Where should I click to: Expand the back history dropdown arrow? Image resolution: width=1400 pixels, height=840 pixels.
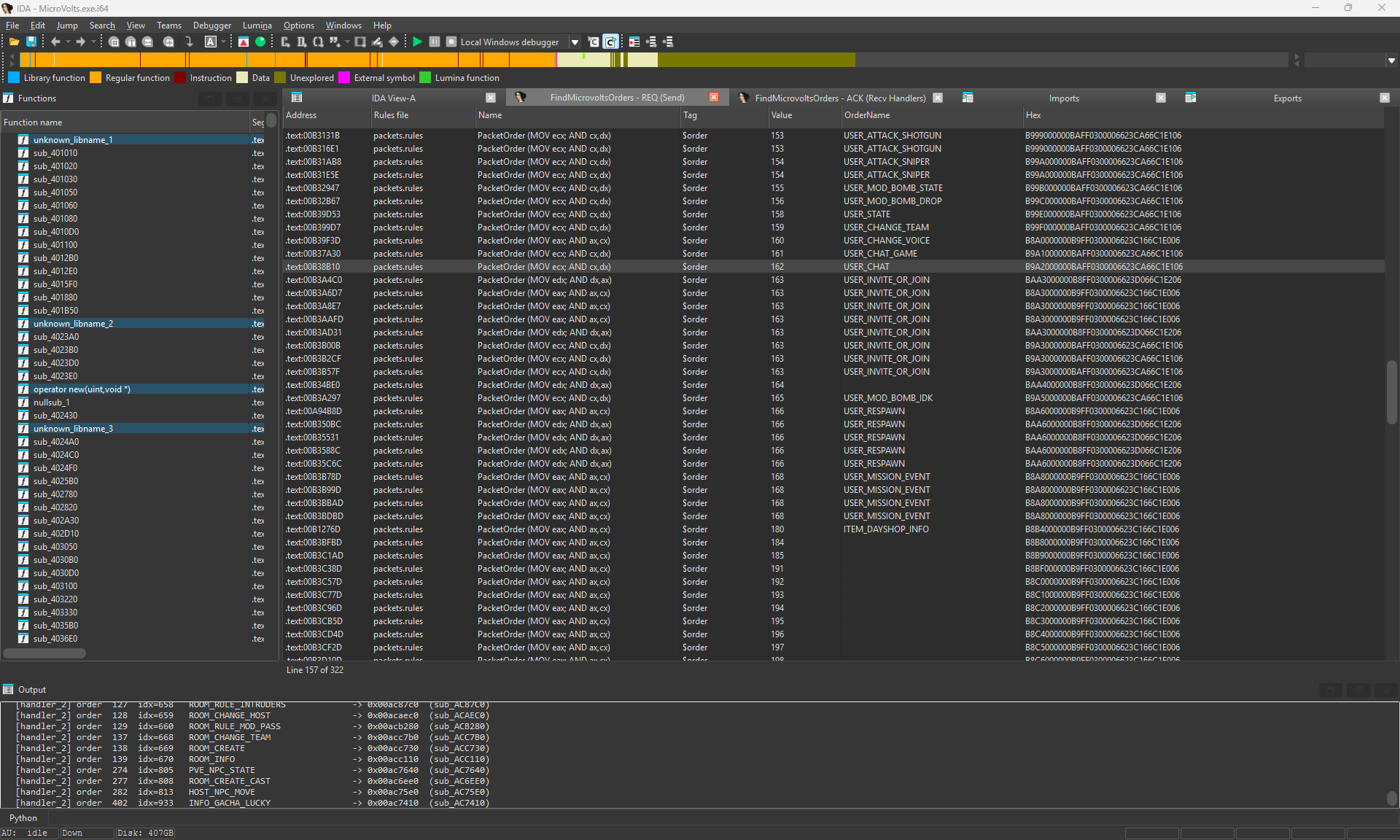pos(68,42)
